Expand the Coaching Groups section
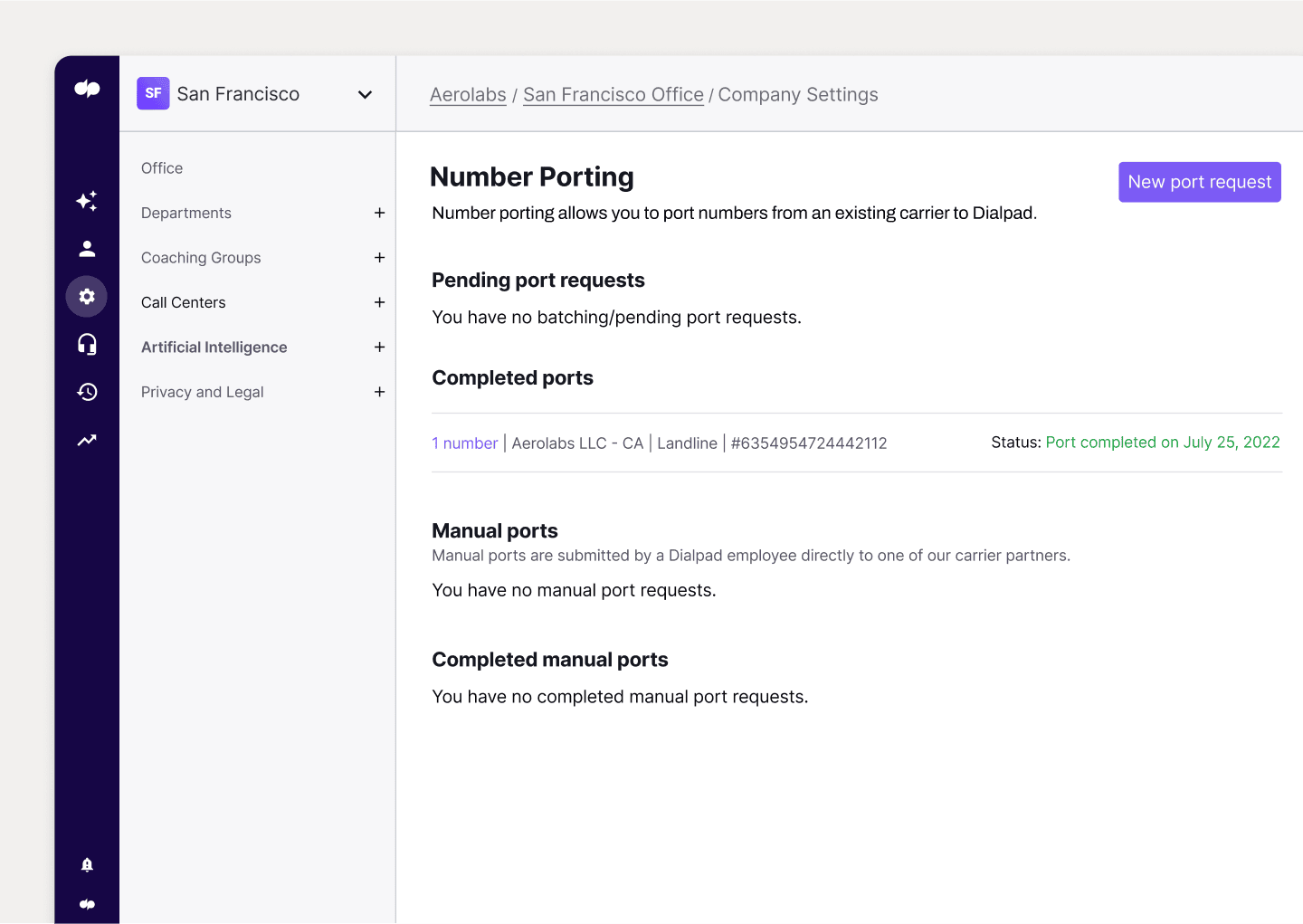The height and width of the screenshot is (924, 1303). click(x=379, y=257)
